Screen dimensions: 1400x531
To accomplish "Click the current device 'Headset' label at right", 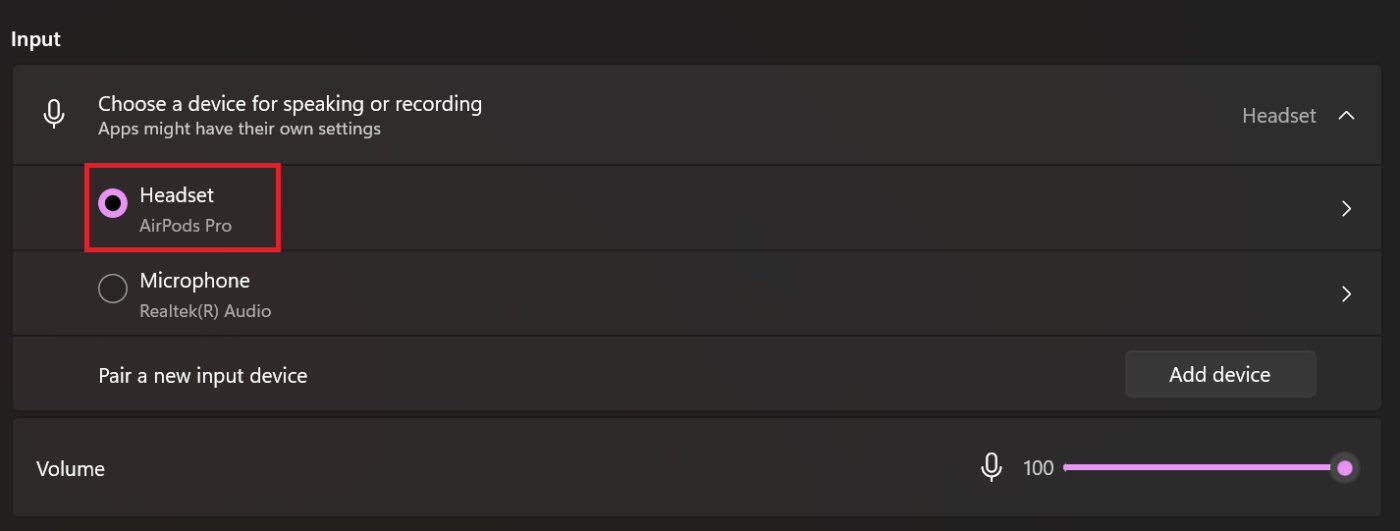I will [x=1279, y=115].
